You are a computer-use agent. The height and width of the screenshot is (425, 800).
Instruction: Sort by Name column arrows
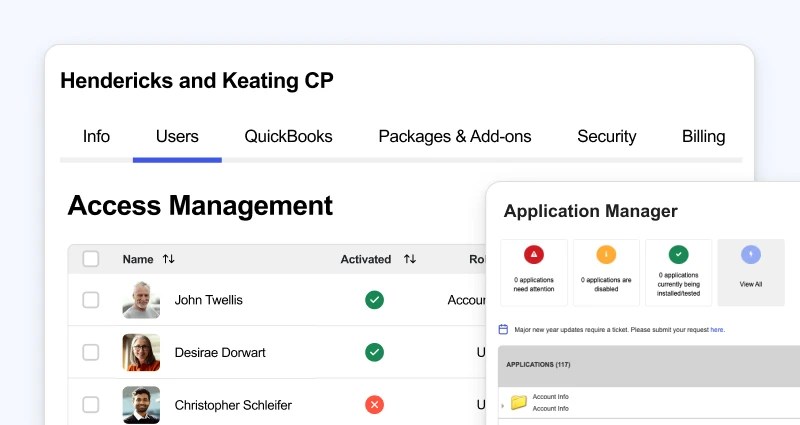pyautogui.click(x=168, y=259)
